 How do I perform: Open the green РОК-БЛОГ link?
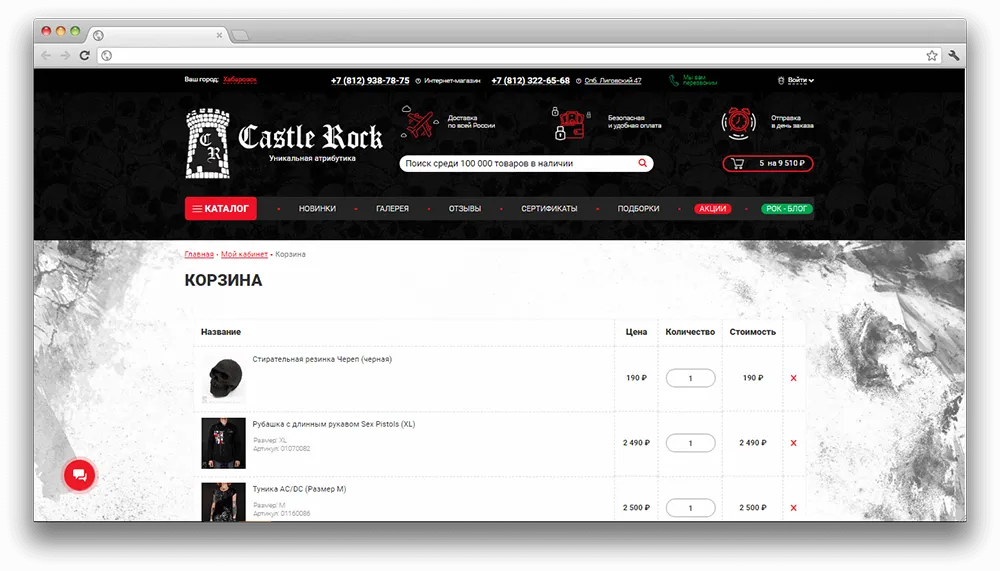(x=786, y=209)
